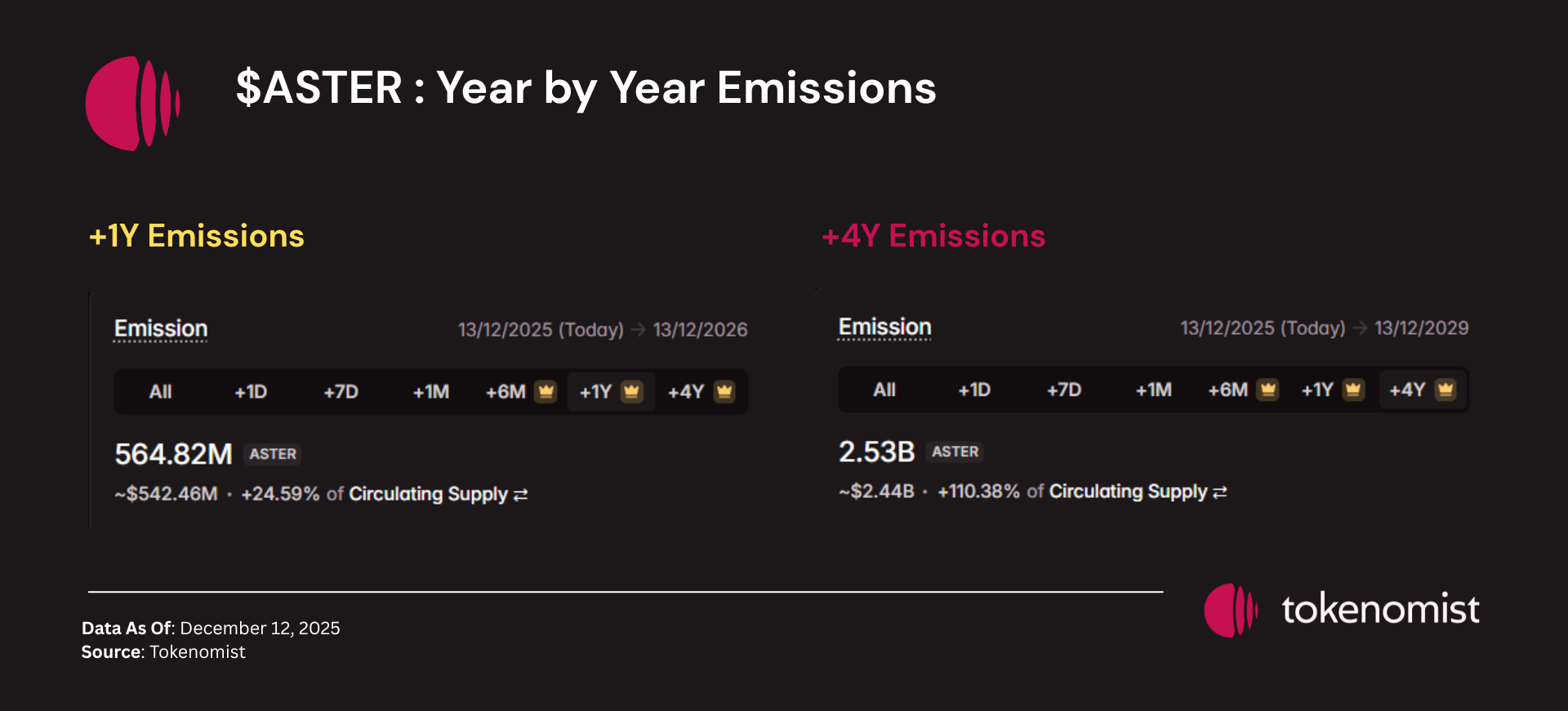Click the +110.38% emission figure
This screenshot has height=711, width=1568.
978,491
